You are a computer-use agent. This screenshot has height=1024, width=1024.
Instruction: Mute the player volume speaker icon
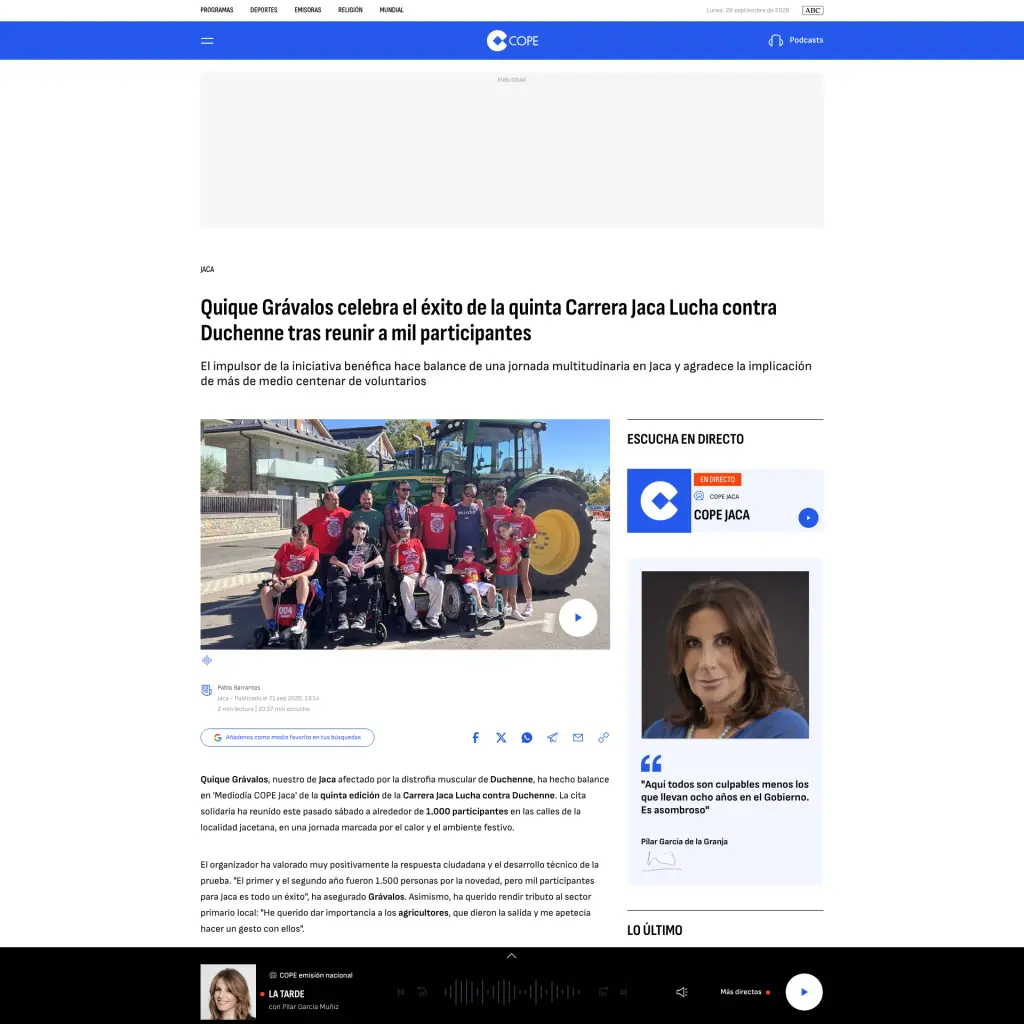click(x=681, y=992)
